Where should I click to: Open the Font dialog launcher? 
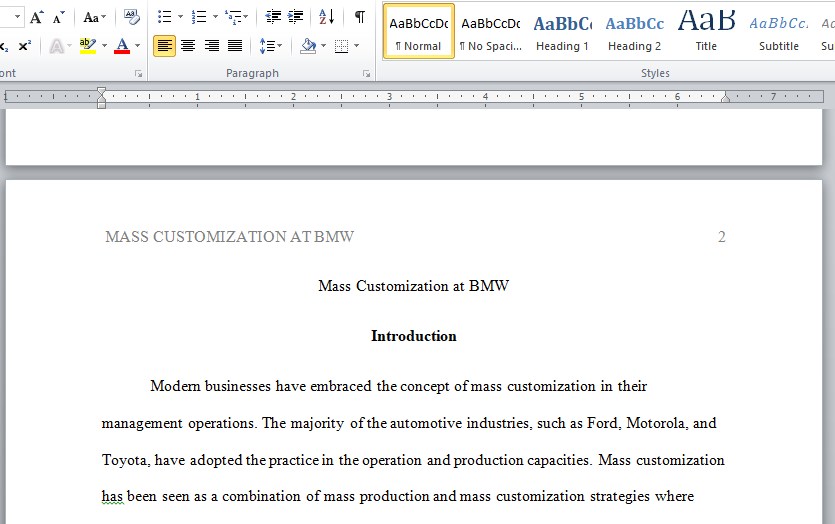(138, 74)
